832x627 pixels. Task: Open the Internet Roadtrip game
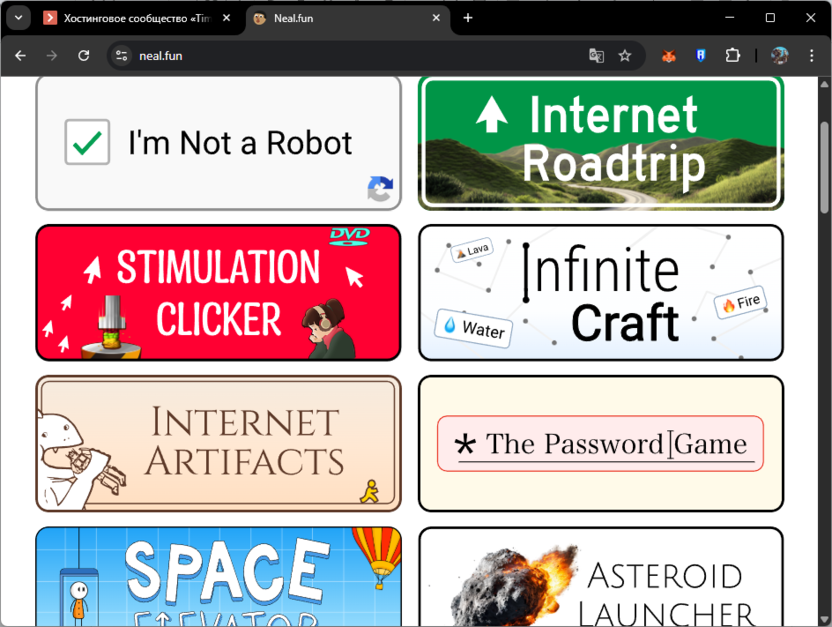(x=601, y=143)
